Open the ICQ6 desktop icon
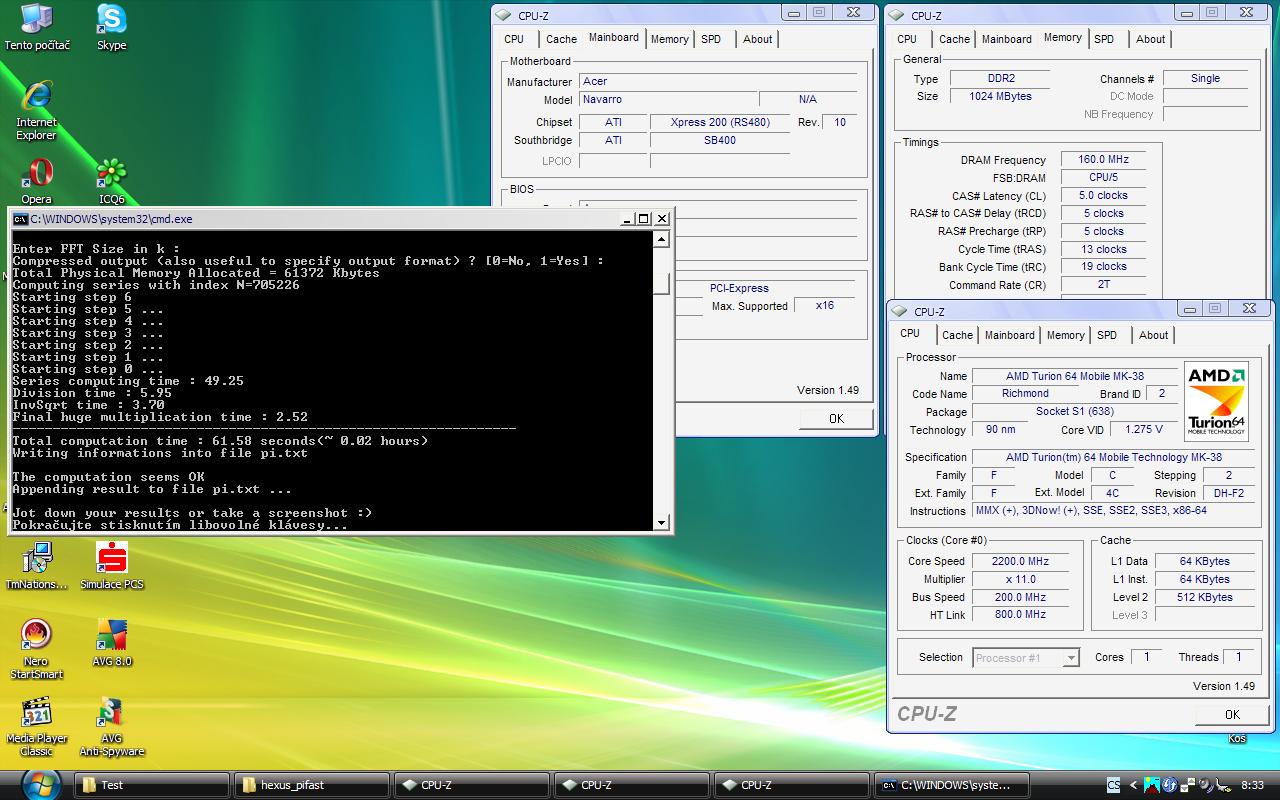The height and width of the screenshot is (800, 1280). tap(111, 180)
